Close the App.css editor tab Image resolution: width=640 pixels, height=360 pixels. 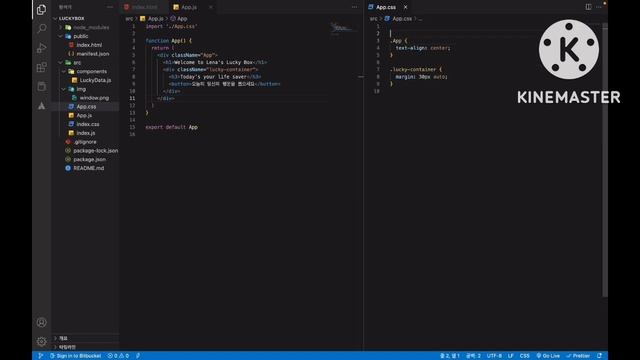(x=405, y=7)
